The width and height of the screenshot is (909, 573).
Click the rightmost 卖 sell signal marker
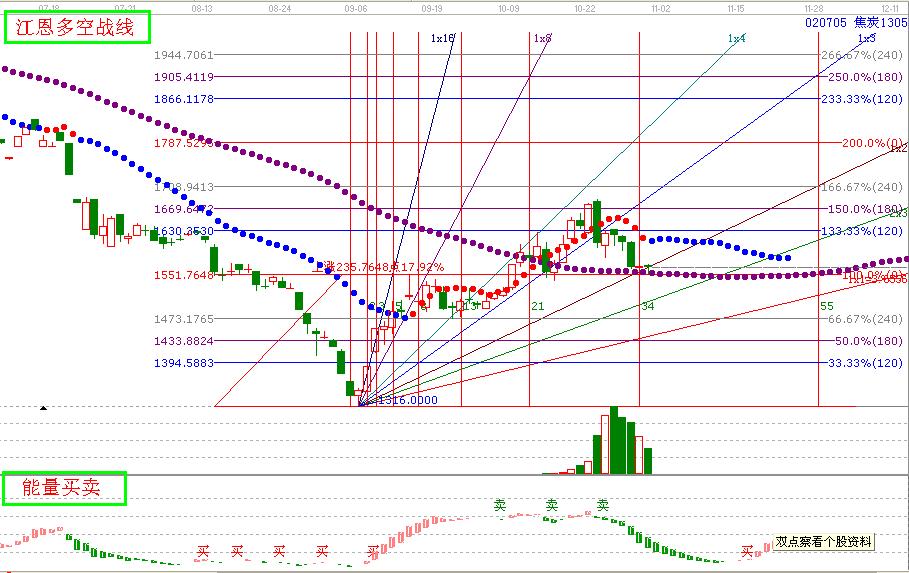point(602,505)
